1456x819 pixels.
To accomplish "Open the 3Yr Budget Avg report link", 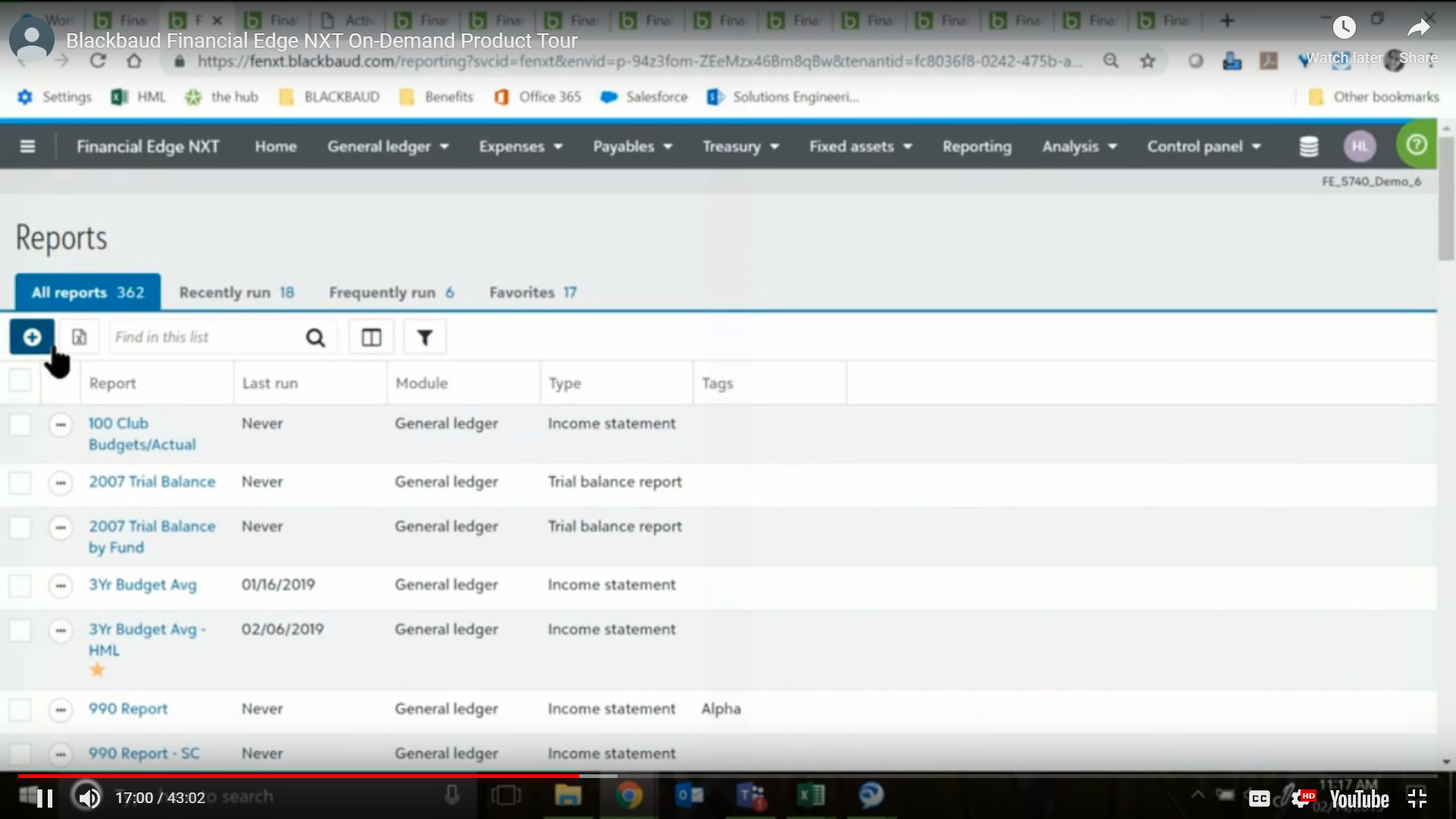I will [143, 585].
